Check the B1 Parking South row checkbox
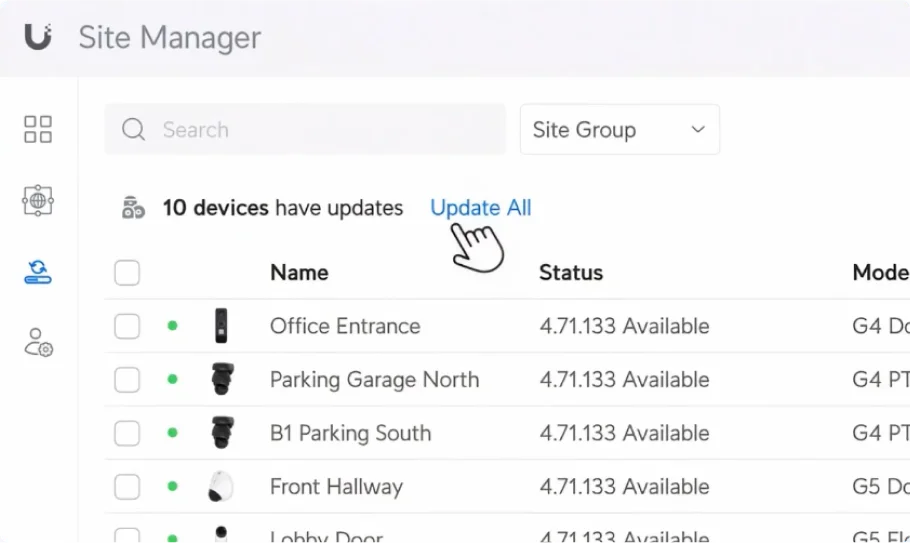 point(127,433)
